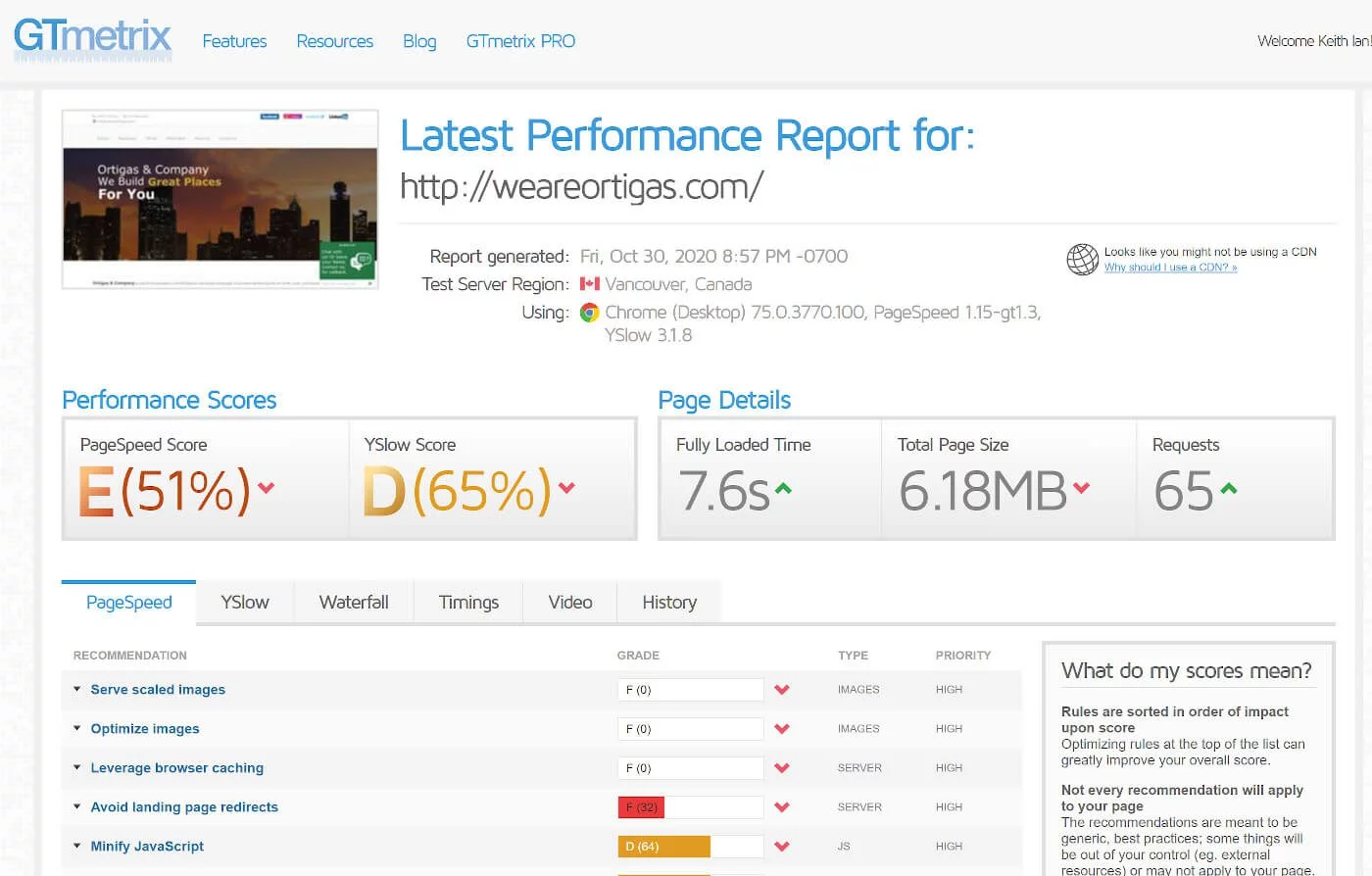Click the JS type cell for Minify JavaScript
Image resolution: width=1372 pixels, height=876 pixels.
pyautogui.click(x=844, y=847)
